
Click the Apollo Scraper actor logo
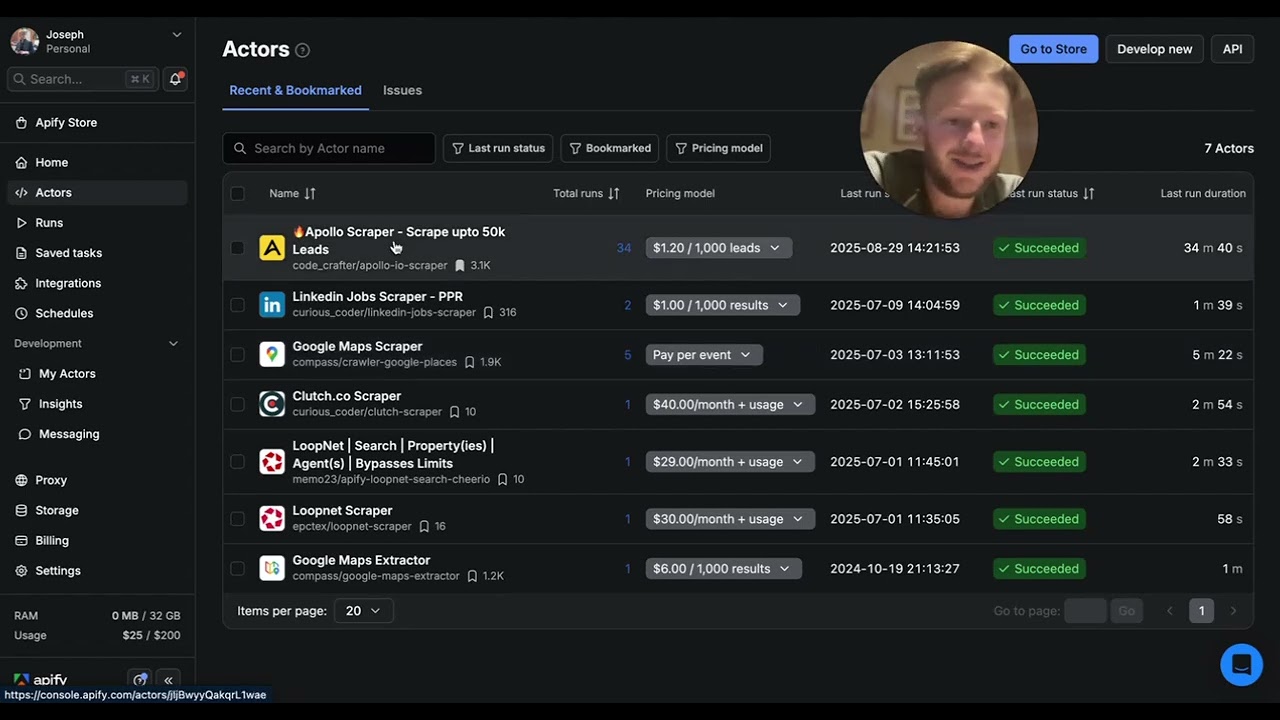272,248
